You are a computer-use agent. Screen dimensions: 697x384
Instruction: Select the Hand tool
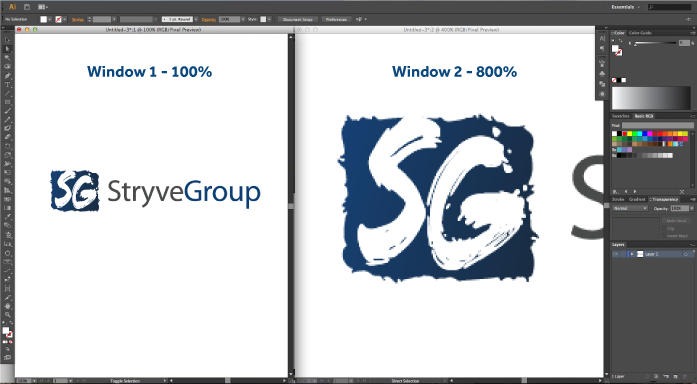tap(8, 306)
